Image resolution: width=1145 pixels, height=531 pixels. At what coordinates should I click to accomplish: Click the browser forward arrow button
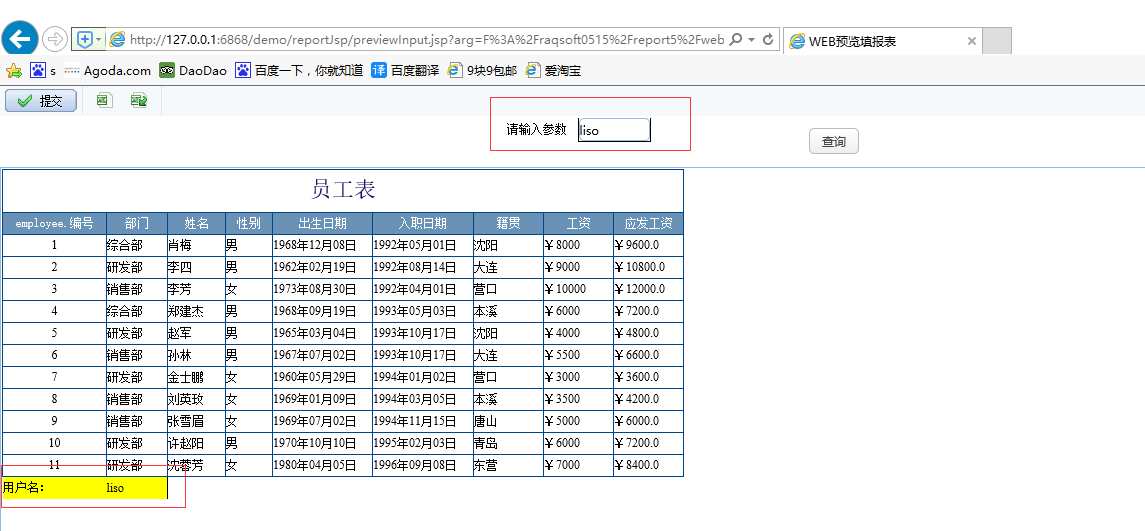point(55,39)
